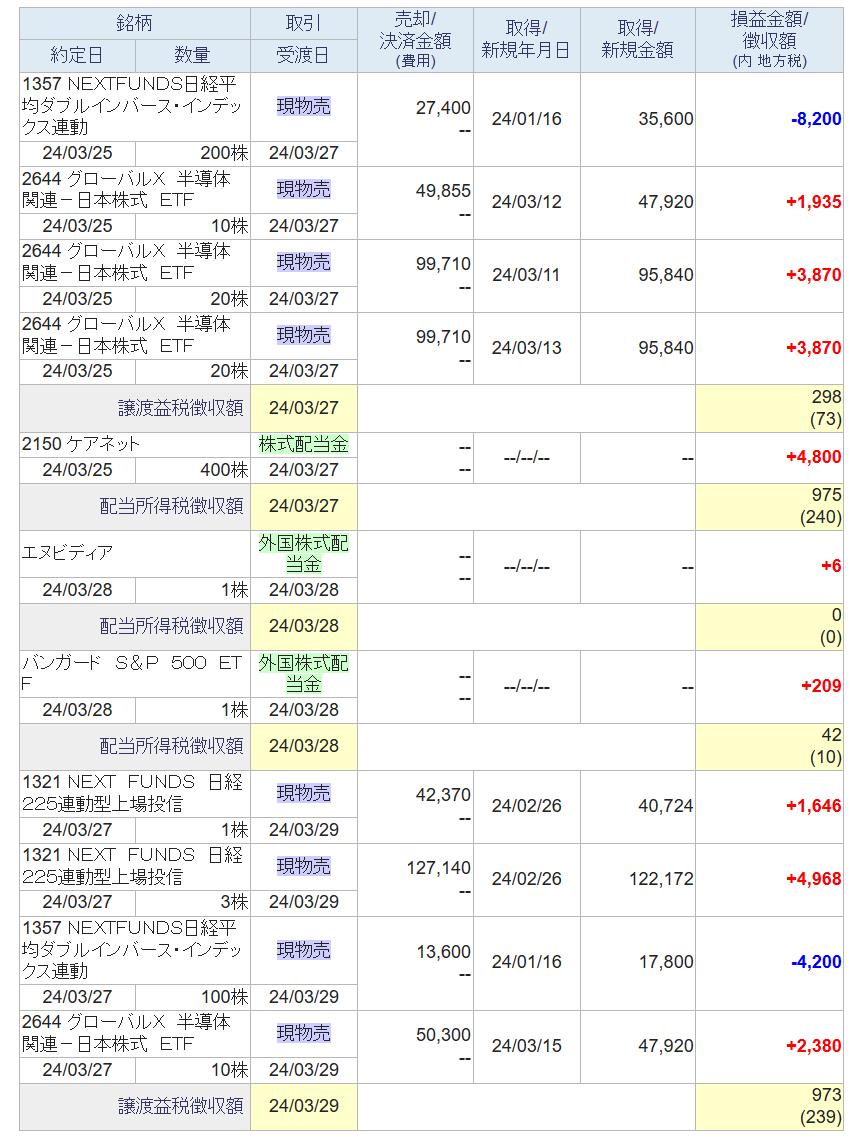
Task: Click the 損益金額/徴収額 column header
Action: [769, 40]
